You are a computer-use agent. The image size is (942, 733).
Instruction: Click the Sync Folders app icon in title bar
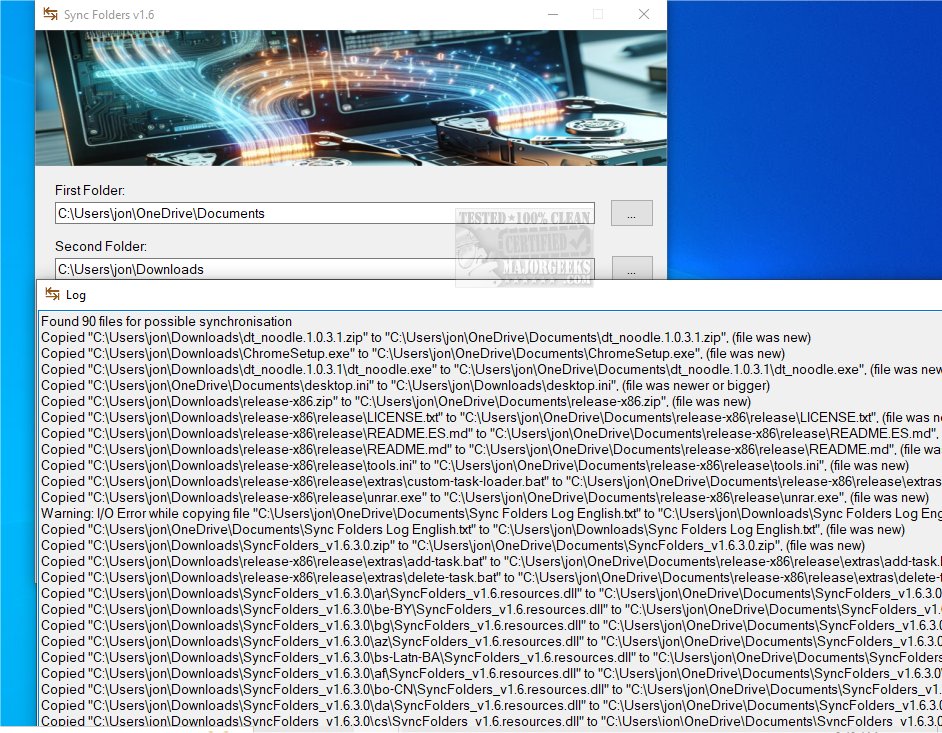50,14
